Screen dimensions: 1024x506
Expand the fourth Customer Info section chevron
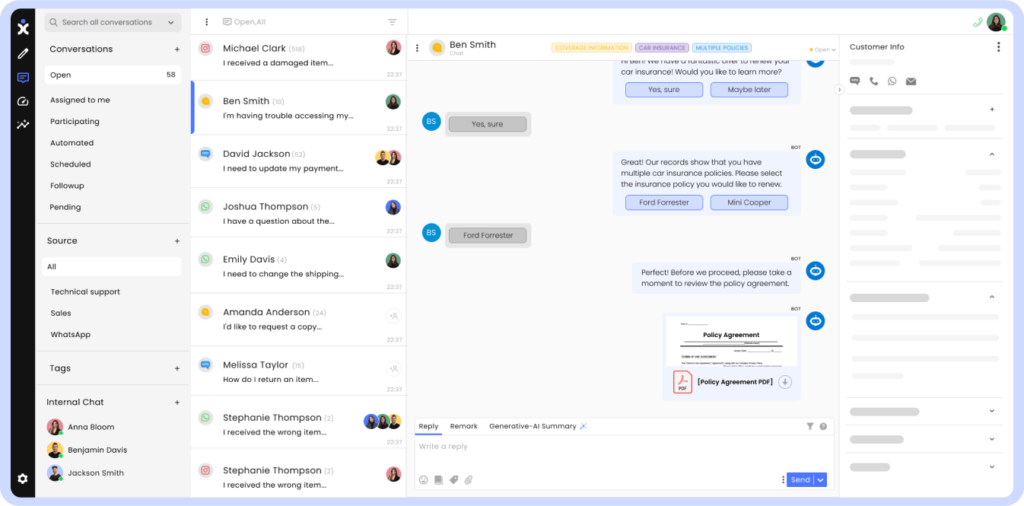pyautogui.click(x=992, y=411)
